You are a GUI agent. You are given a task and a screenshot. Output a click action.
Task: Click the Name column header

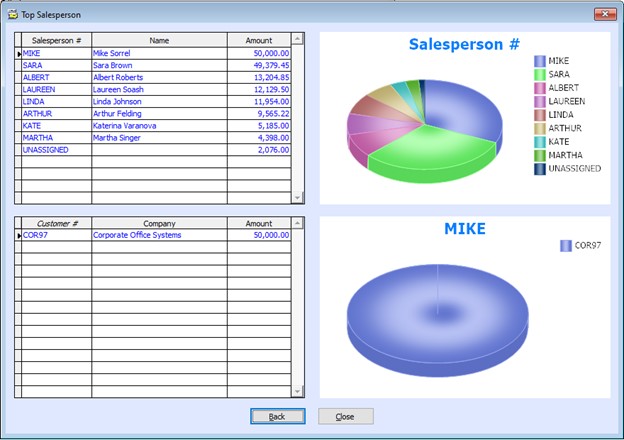(x=159, y=40)
